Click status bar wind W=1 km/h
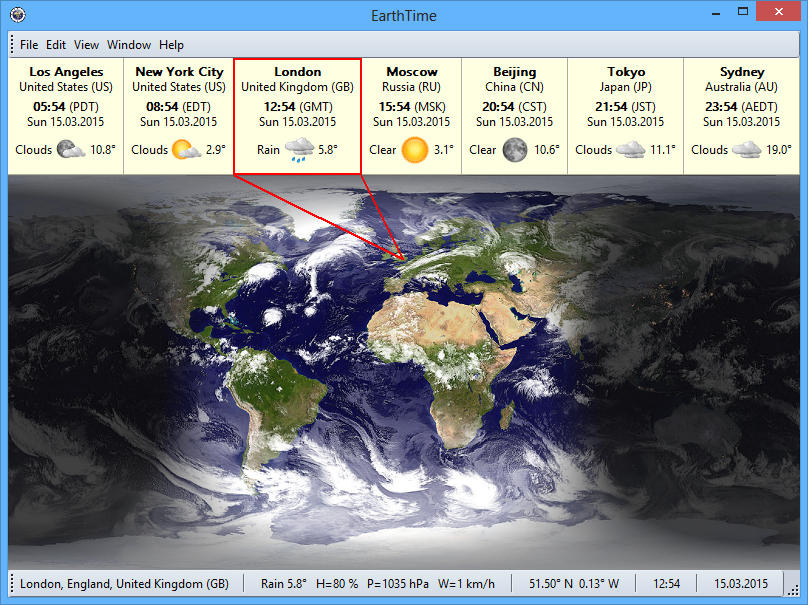 pyautogui.click(x=466, y=584)
